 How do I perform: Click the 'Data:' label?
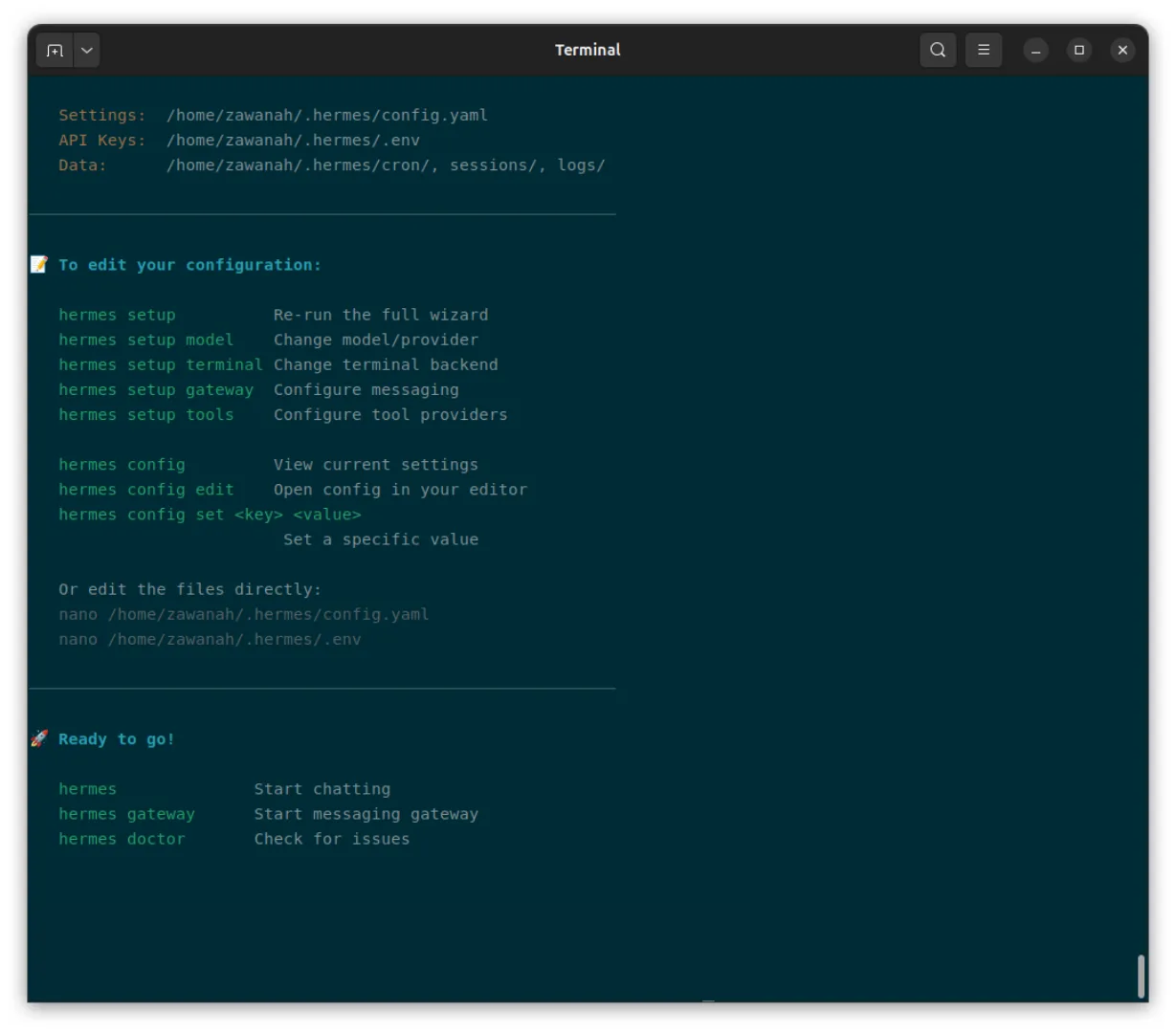click(x=82, y=165)
